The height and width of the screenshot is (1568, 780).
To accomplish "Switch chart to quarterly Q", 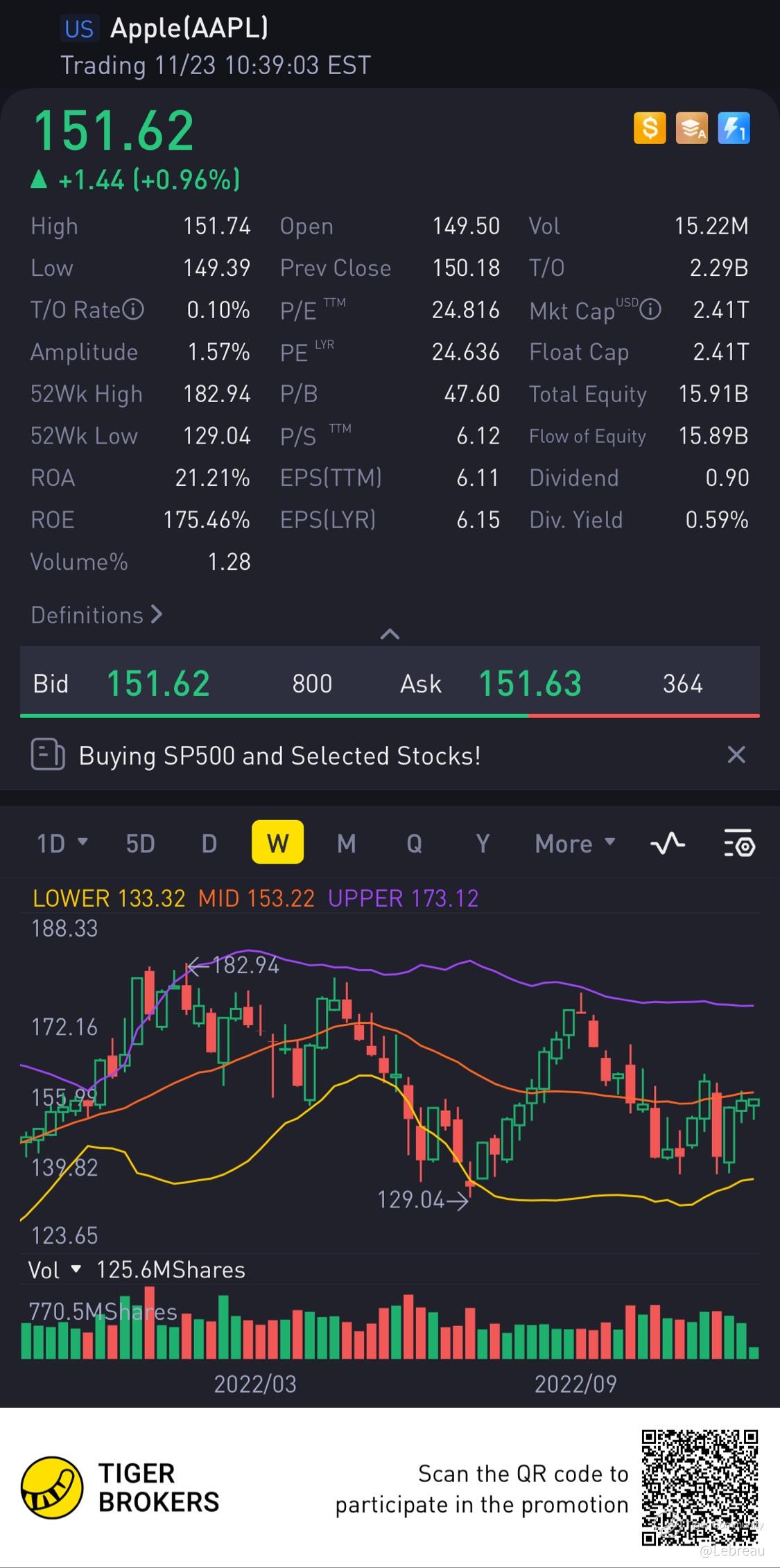I will (x=414, y=844).
